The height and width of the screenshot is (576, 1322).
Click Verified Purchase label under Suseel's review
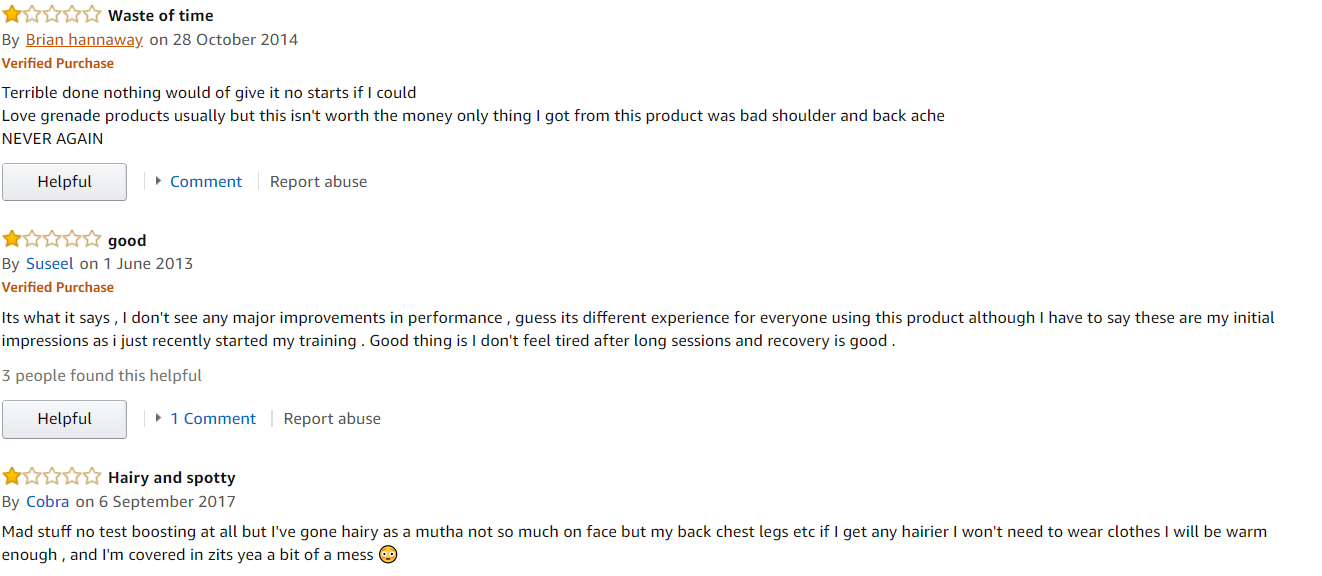58,287
